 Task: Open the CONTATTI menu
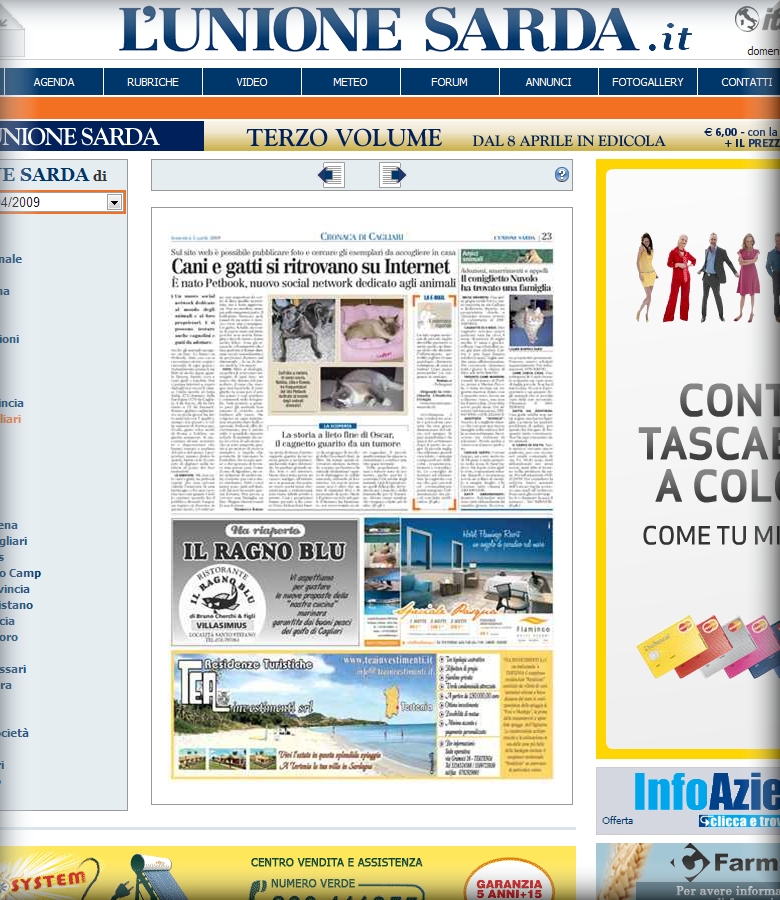[x=739, y=82]
